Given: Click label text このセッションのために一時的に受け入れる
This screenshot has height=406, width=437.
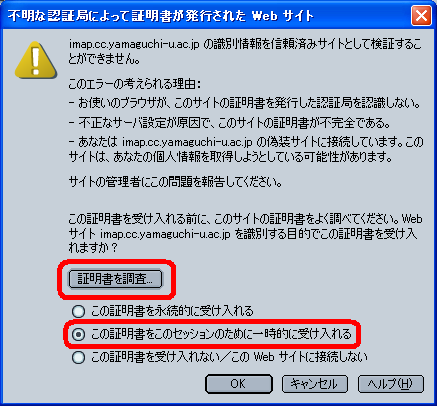Looking at the screenshot, I should (221, 334).
